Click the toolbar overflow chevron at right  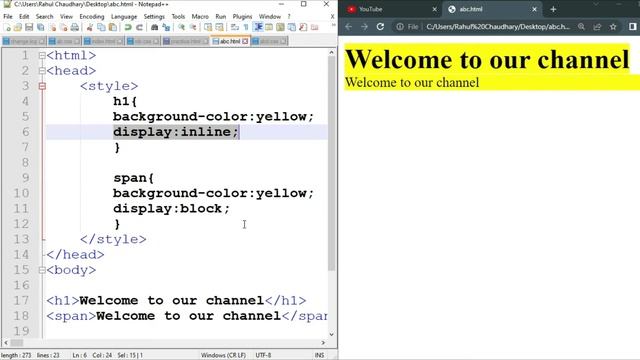[x=333, y=25]
